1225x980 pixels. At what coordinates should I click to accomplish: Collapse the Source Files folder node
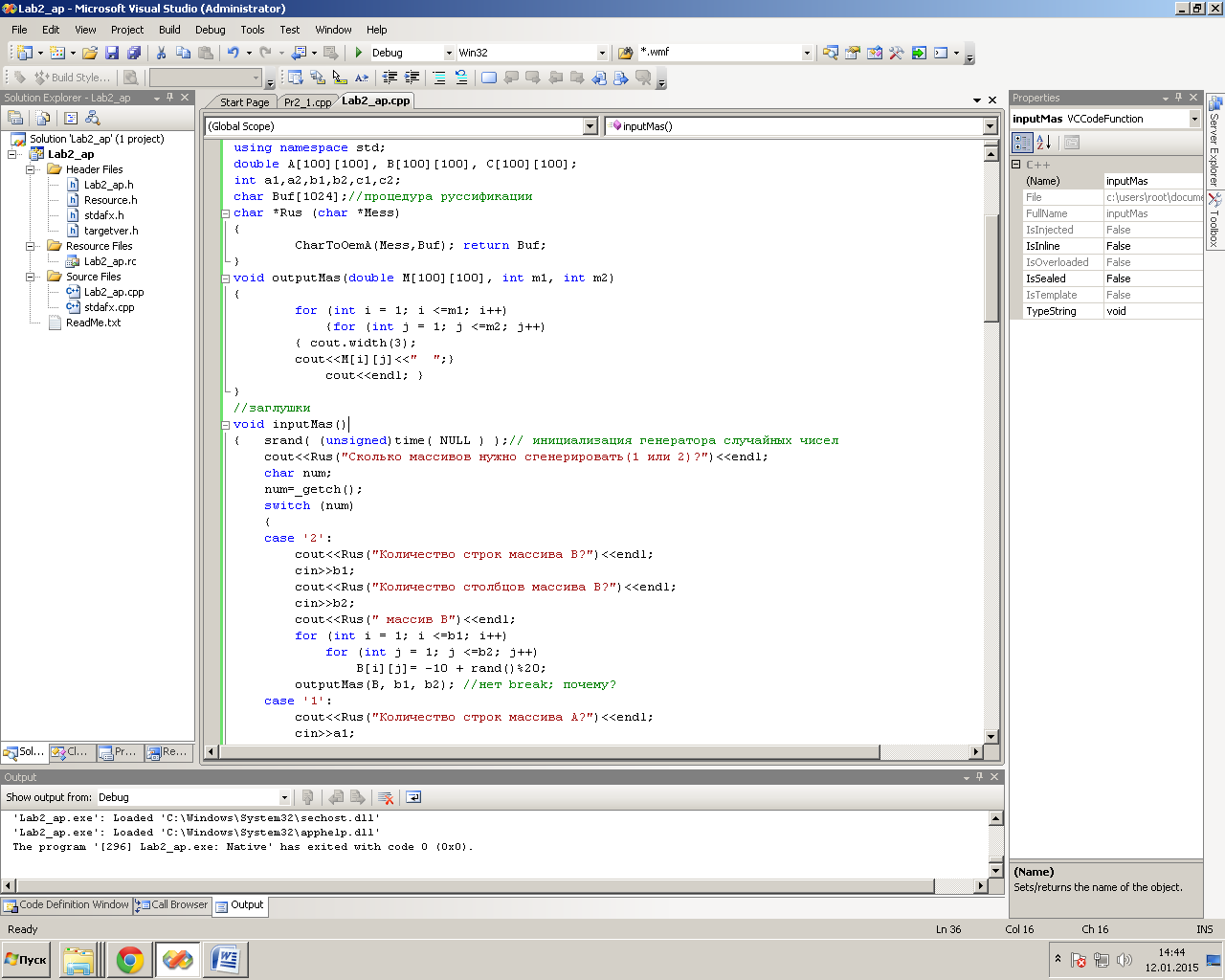coord(30,277)
